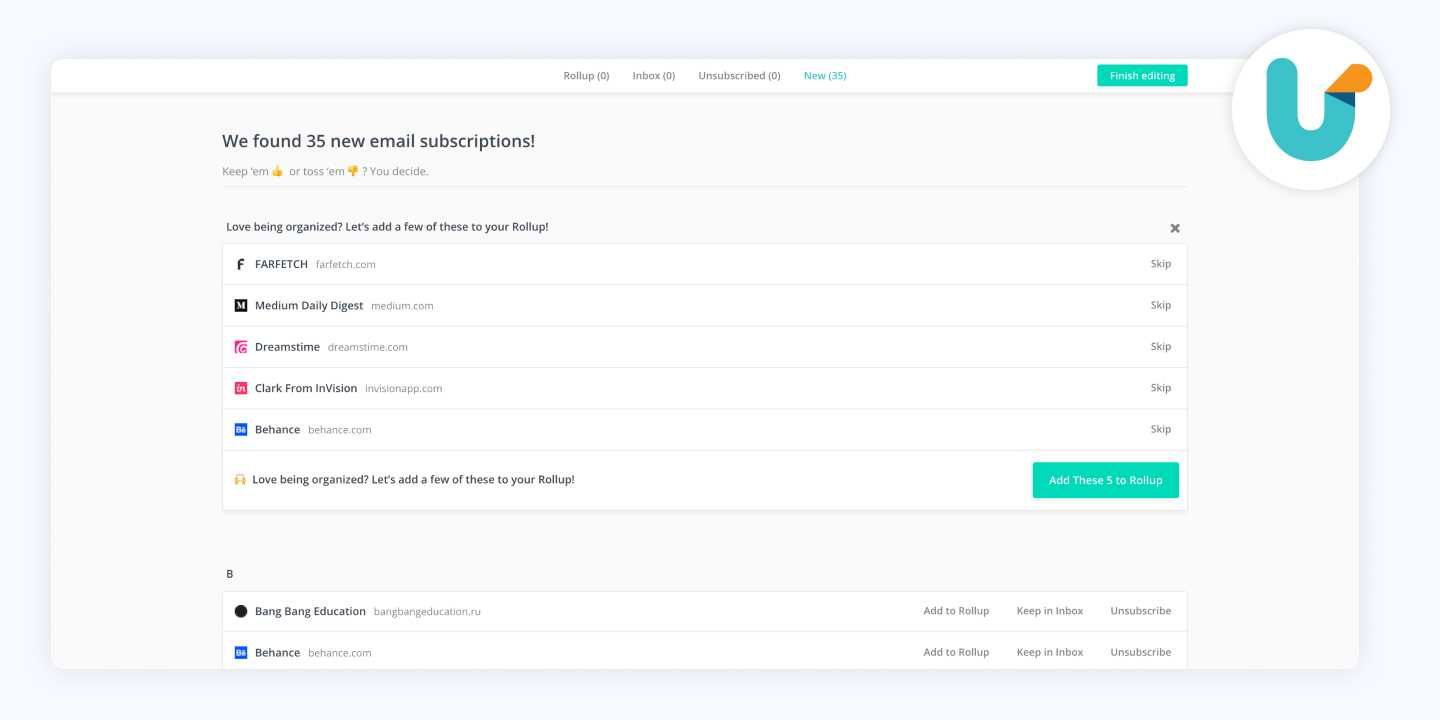Add Bang Bang Education to Rollup
The width and height of the screenshot is (1440, 720).
[x=956, y=611]
